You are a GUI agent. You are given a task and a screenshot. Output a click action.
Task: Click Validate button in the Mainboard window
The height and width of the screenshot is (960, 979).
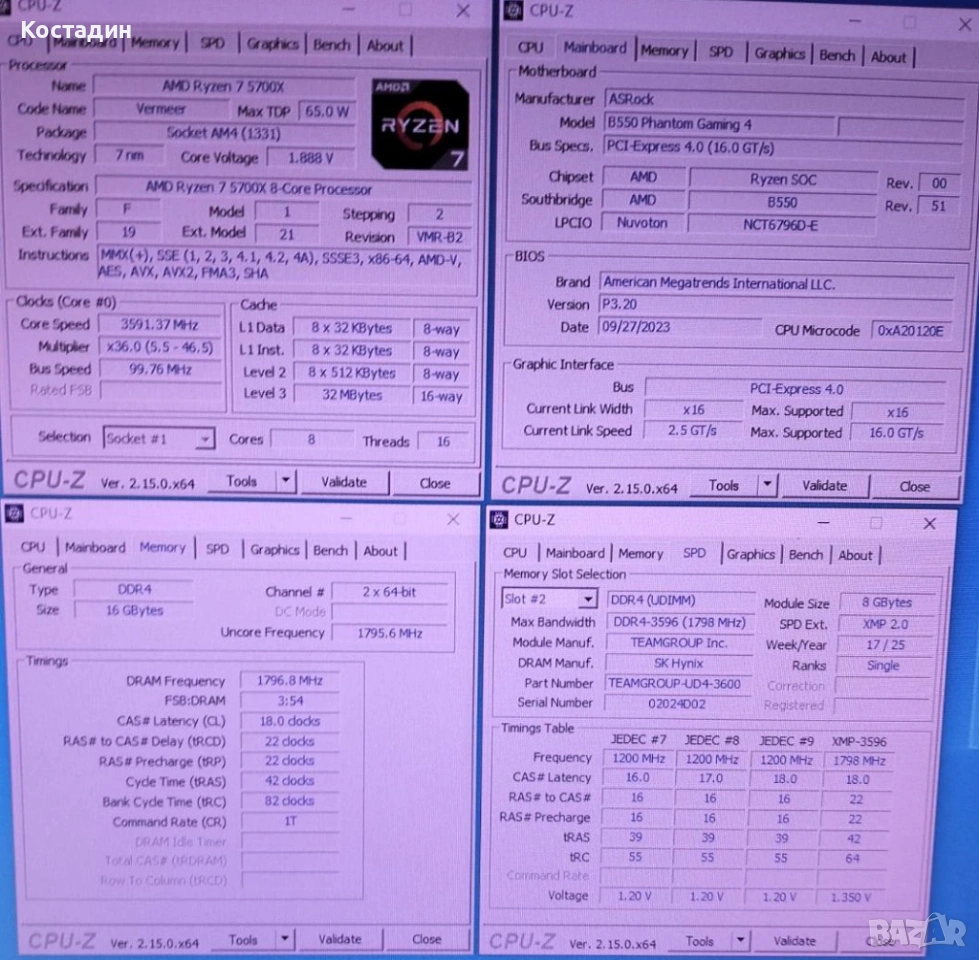click(825, 486)
